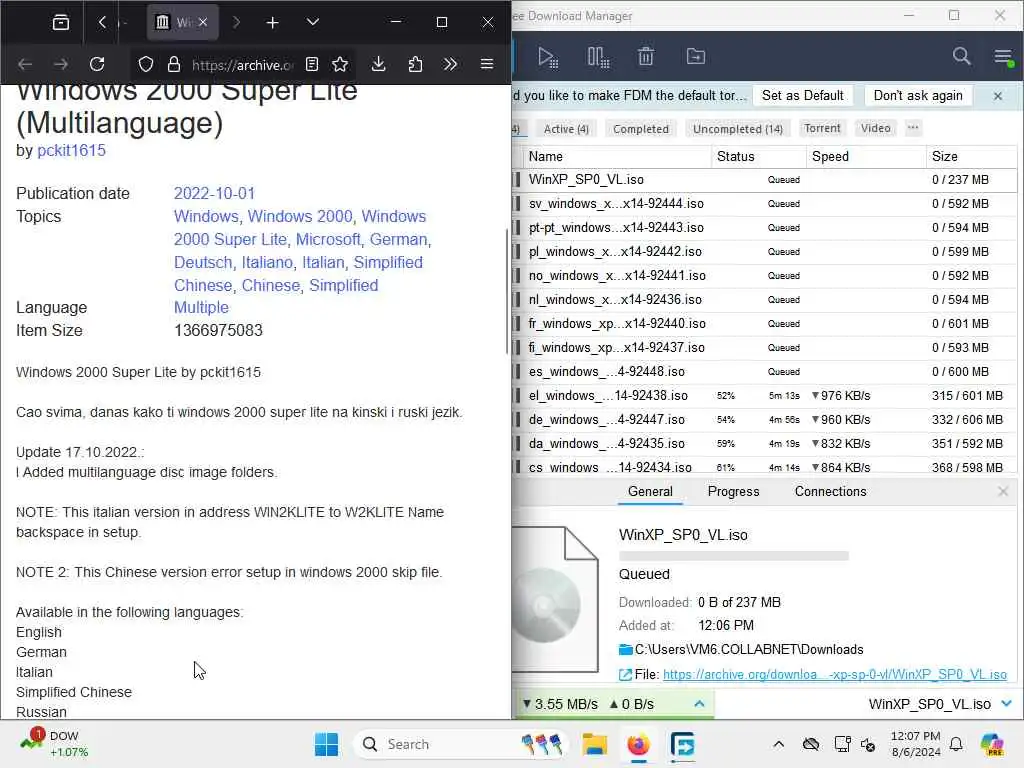Close the archive.org browser tab
The height and width of the screenshot is (768, 1024).
203,22
